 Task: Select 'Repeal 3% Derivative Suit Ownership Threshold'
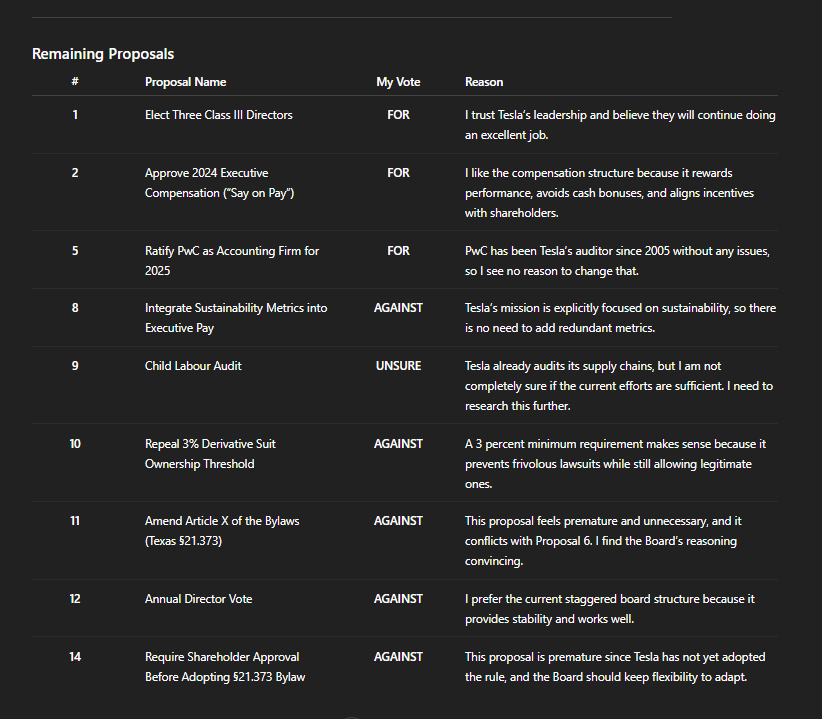(x=210, y=454)
